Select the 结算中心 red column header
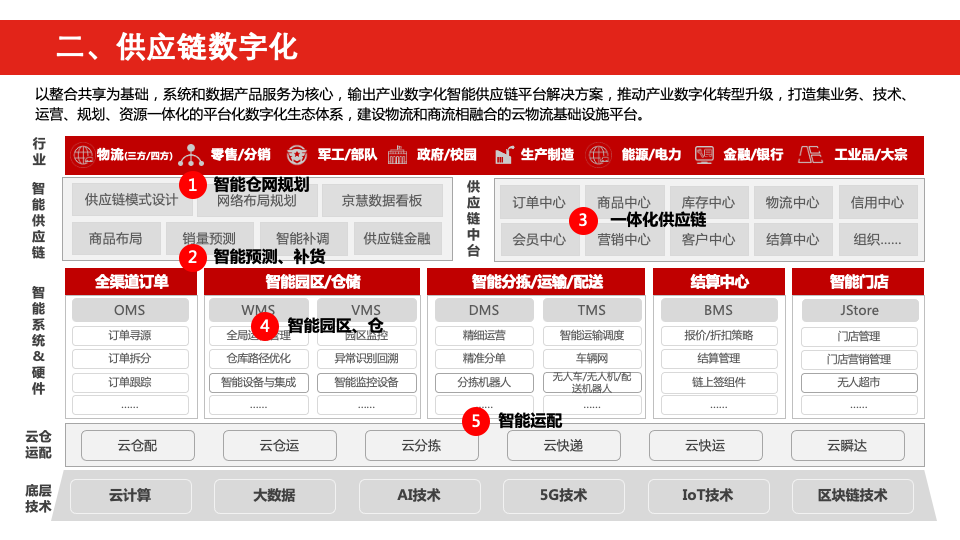The height and width of the screenshot is (540, 960). 719,282
